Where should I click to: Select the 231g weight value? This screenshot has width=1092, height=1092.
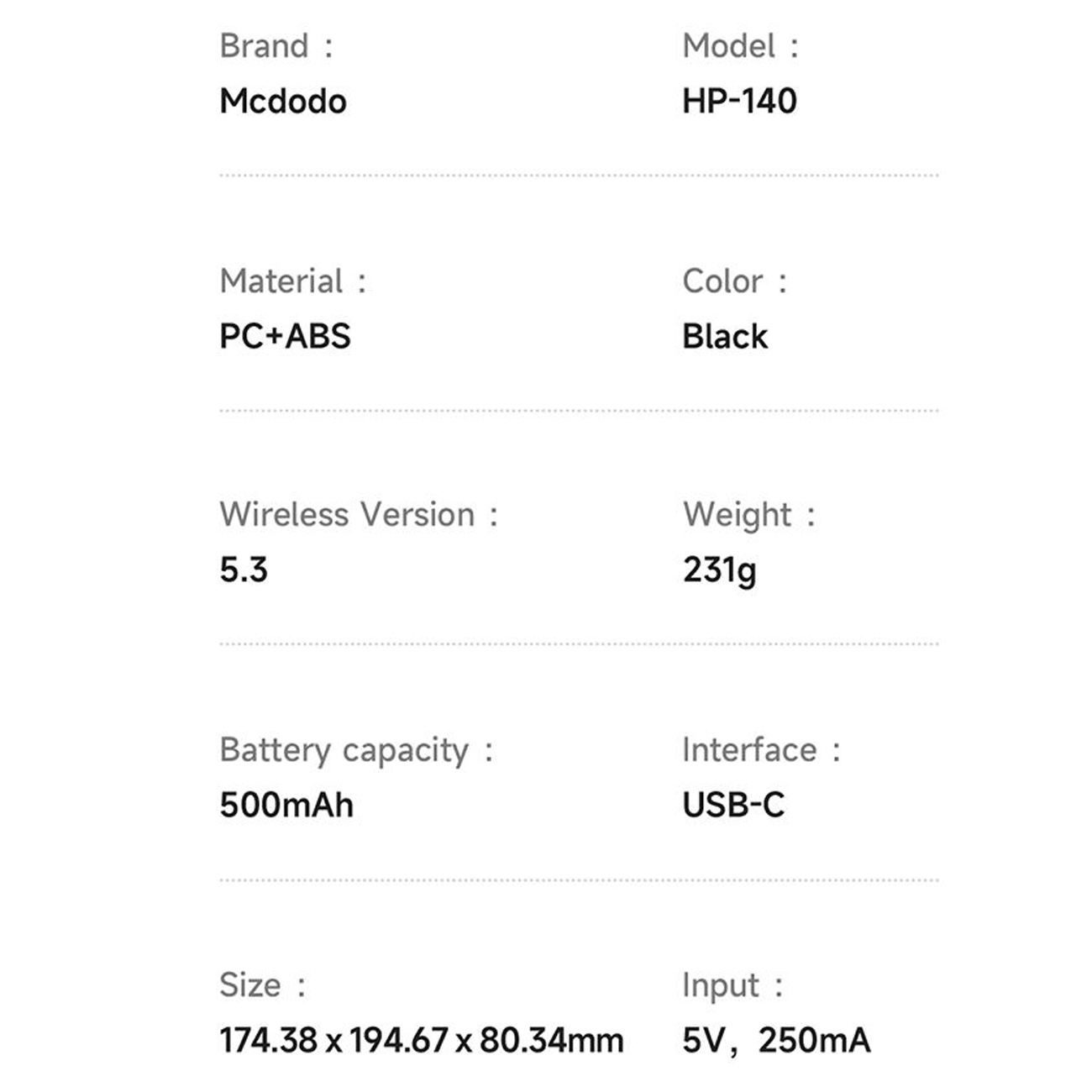[720, 570]
